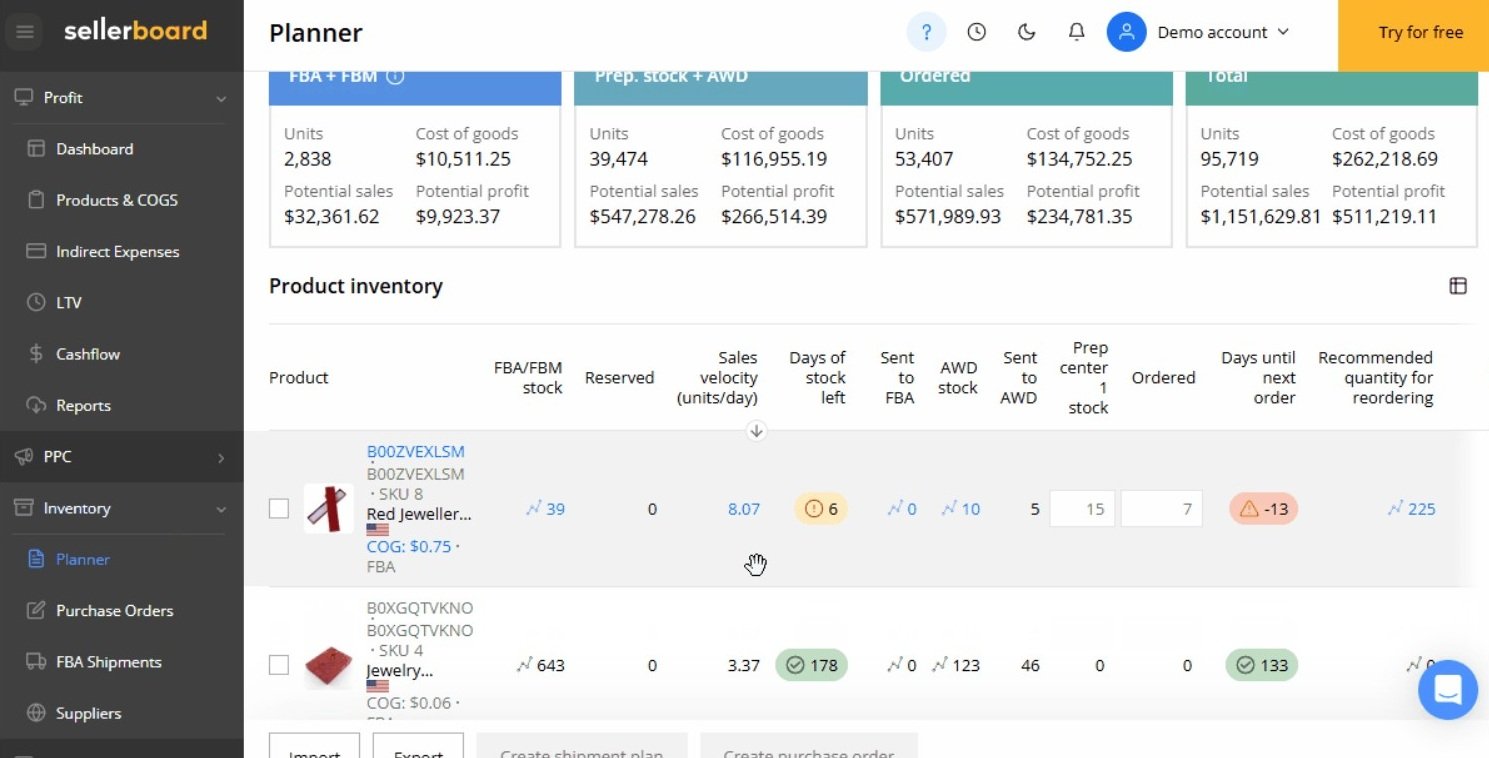Open the help question mark icon
Viewport: 1489px width, 758px height.
[x=926, y=32]
